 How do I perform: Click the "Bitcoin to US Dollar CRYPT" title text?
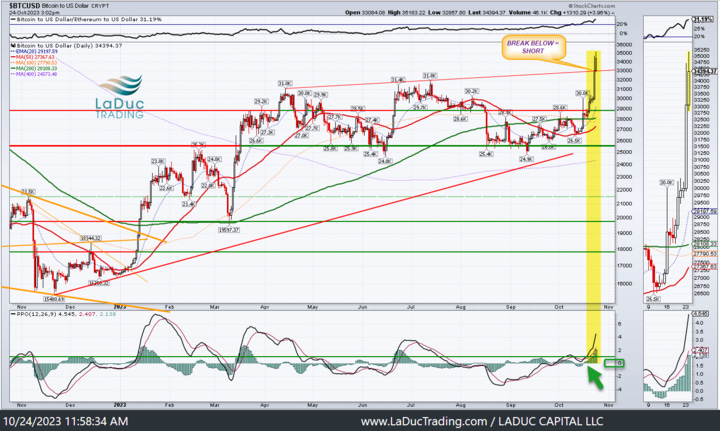[x=75, y=6]
